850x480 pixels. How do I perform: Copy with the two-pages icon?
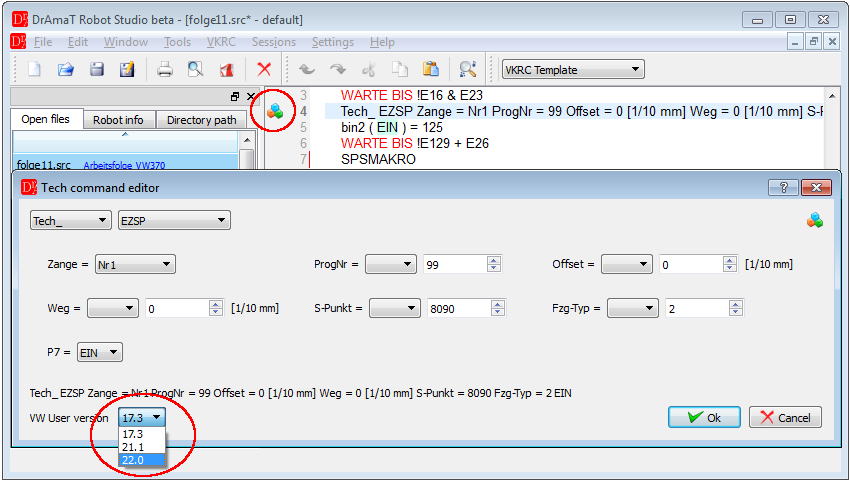tap(400, 69)
